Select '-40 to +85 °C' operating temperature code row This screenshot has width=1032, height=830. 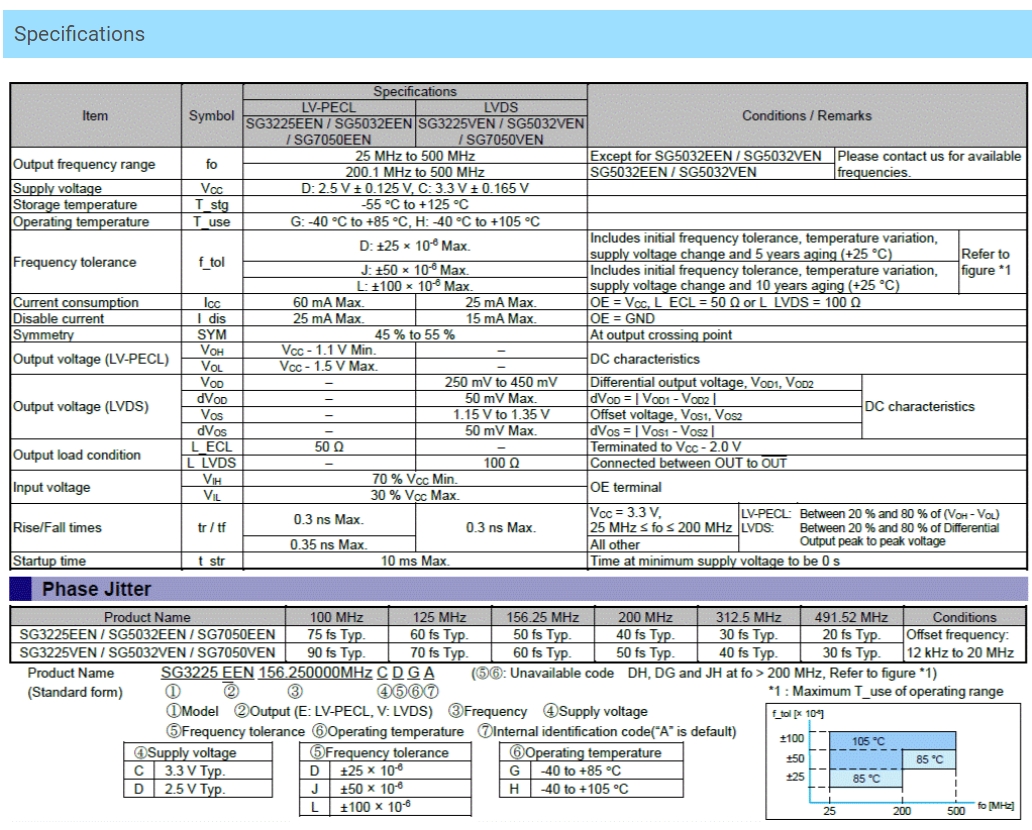coord(592,771)
